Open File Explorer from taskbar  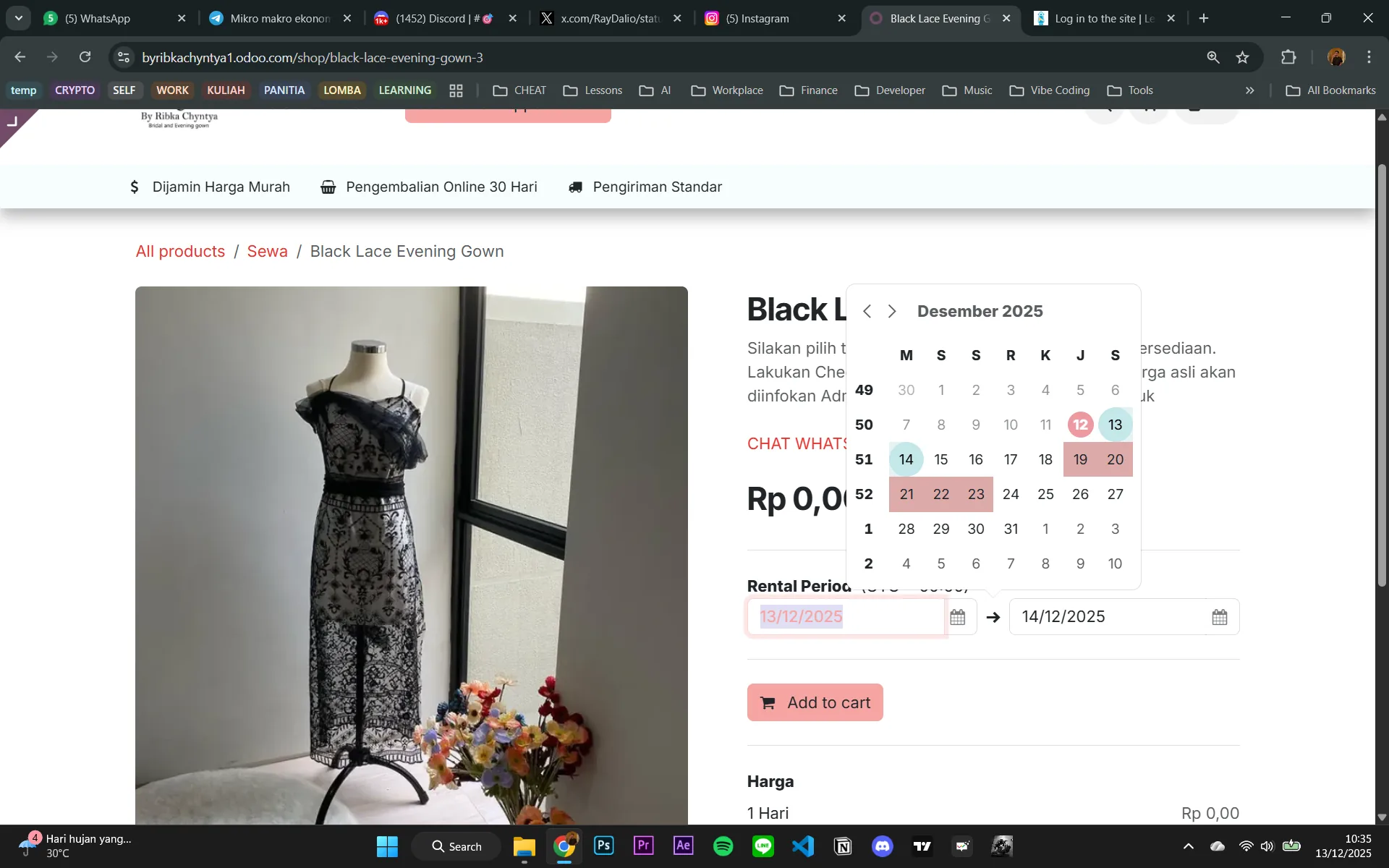coord(524,846)
